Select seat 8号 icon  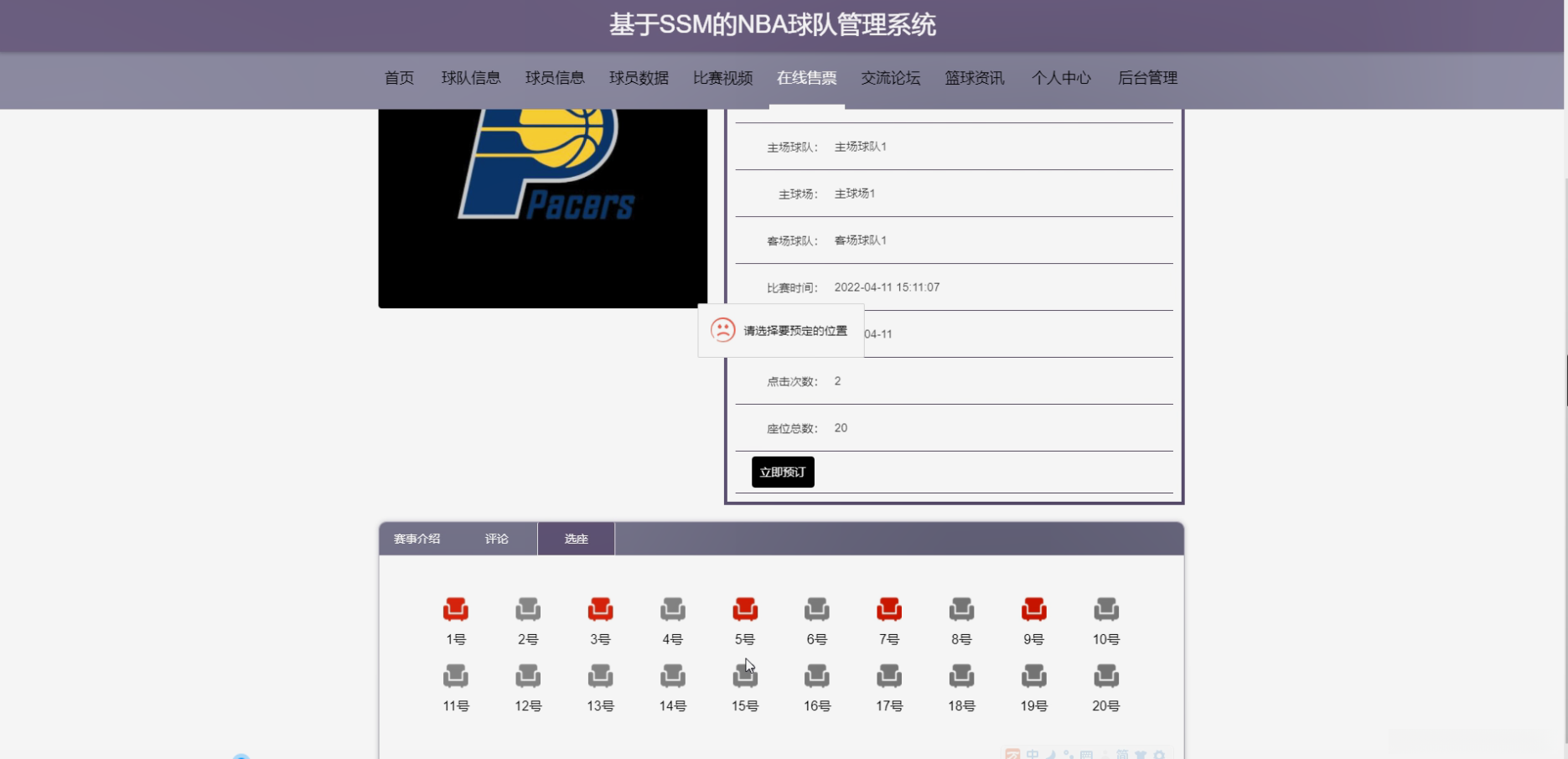coord(961,609)
